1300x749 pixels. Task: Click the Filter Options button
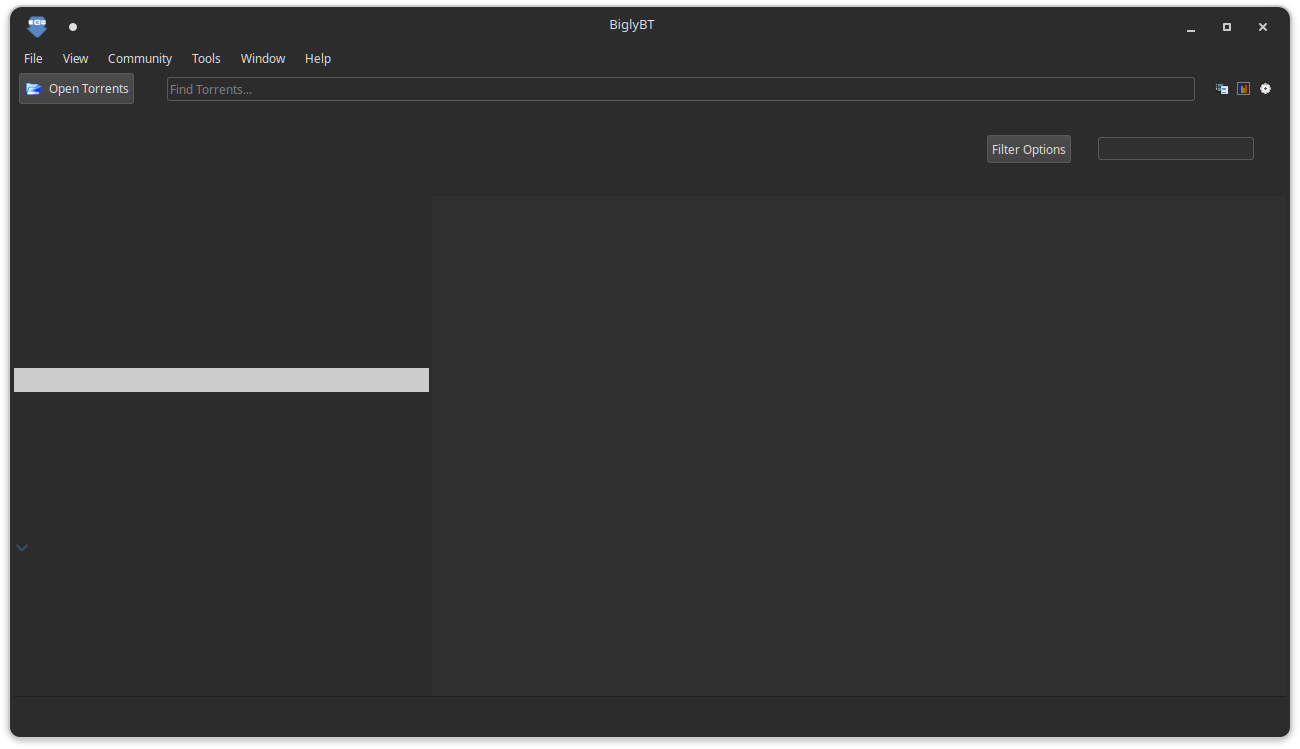(1028, 148)
